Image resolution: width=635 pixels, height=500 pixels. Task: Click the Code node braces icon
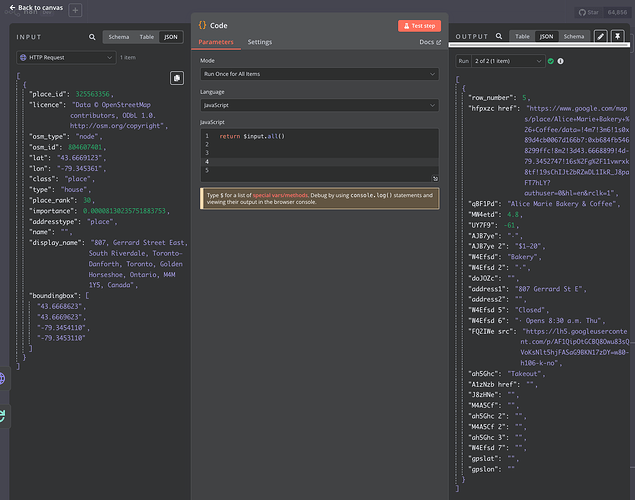(x=202, y=25)
